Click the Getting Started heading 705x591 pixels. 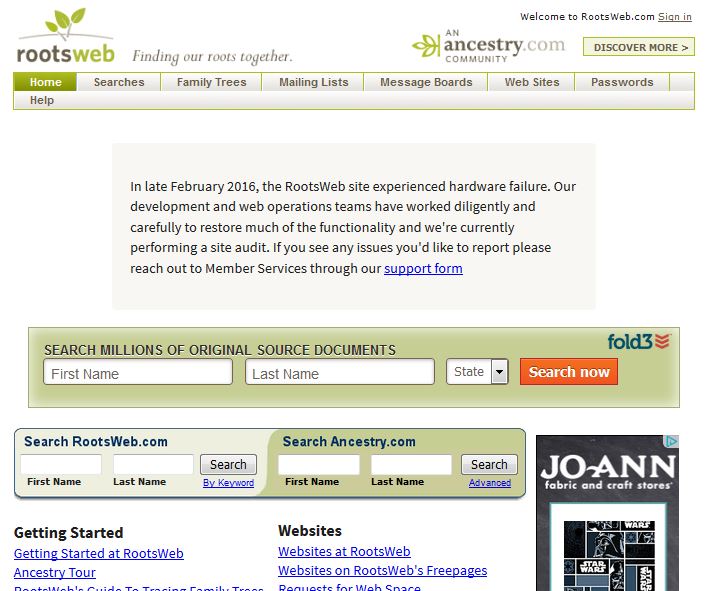68,533
